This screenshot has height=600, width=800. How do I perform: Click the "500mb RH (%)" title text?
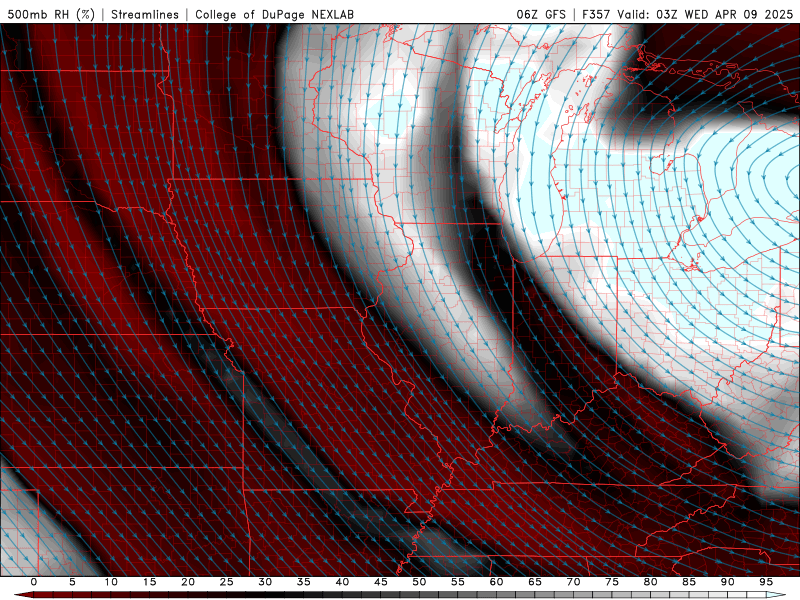(x=51, y=14)
